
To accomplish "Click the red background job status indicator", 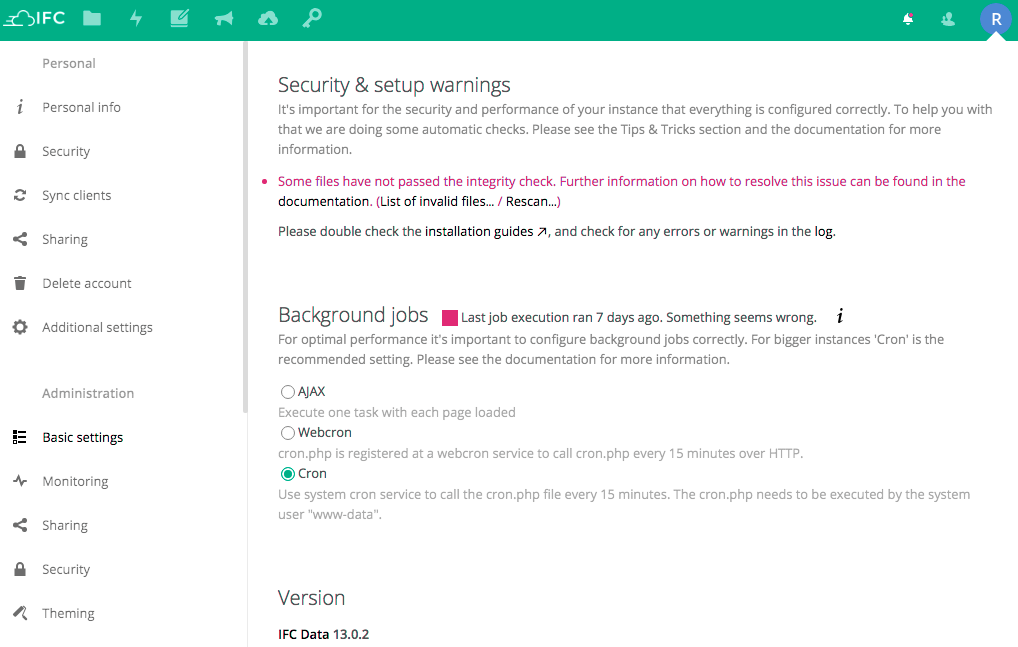I will (x=450, y=318).
